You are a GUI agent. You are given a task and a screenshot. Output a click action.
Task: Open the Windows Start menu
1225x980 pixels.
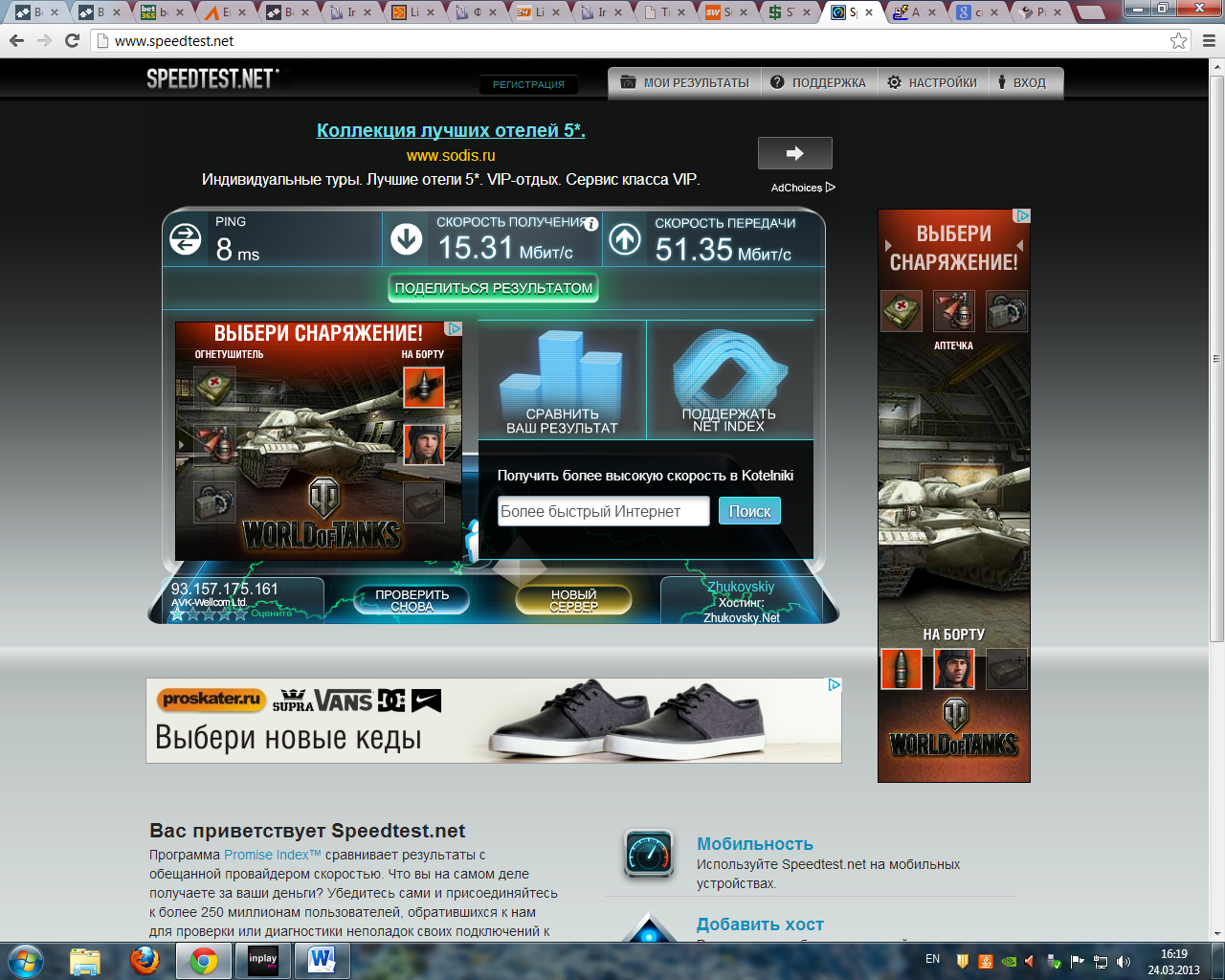pos(25,960)
